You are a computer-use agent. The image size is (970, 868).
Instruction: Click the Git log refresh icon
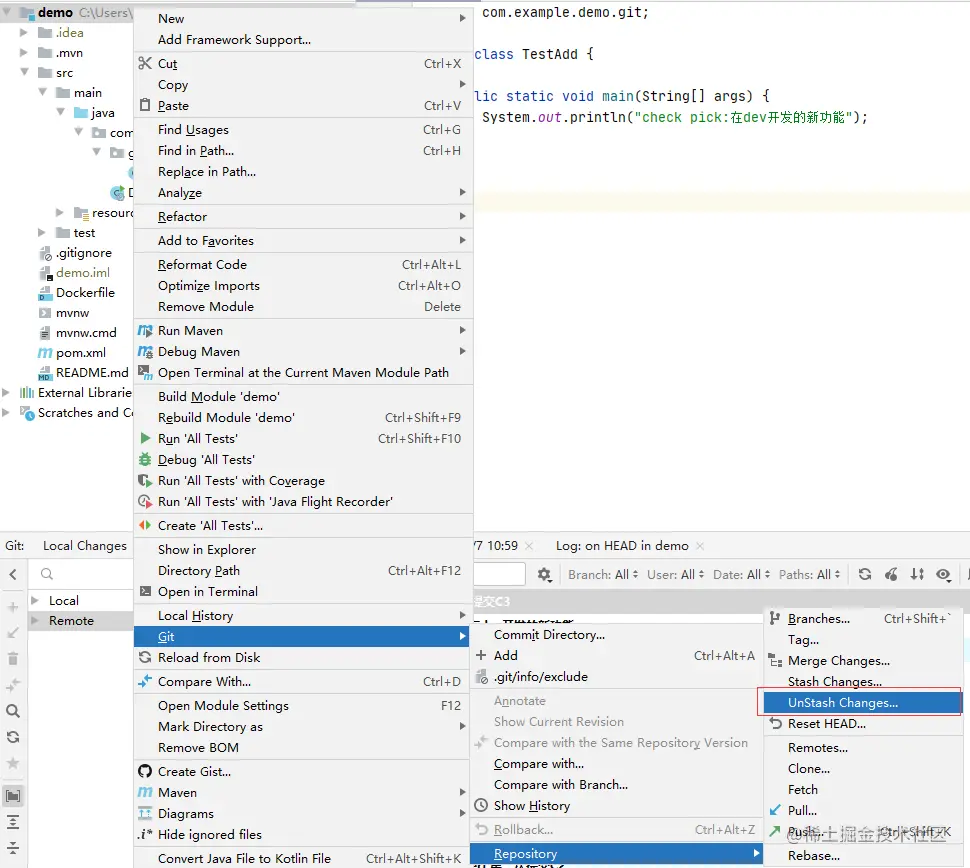(865, 574)
